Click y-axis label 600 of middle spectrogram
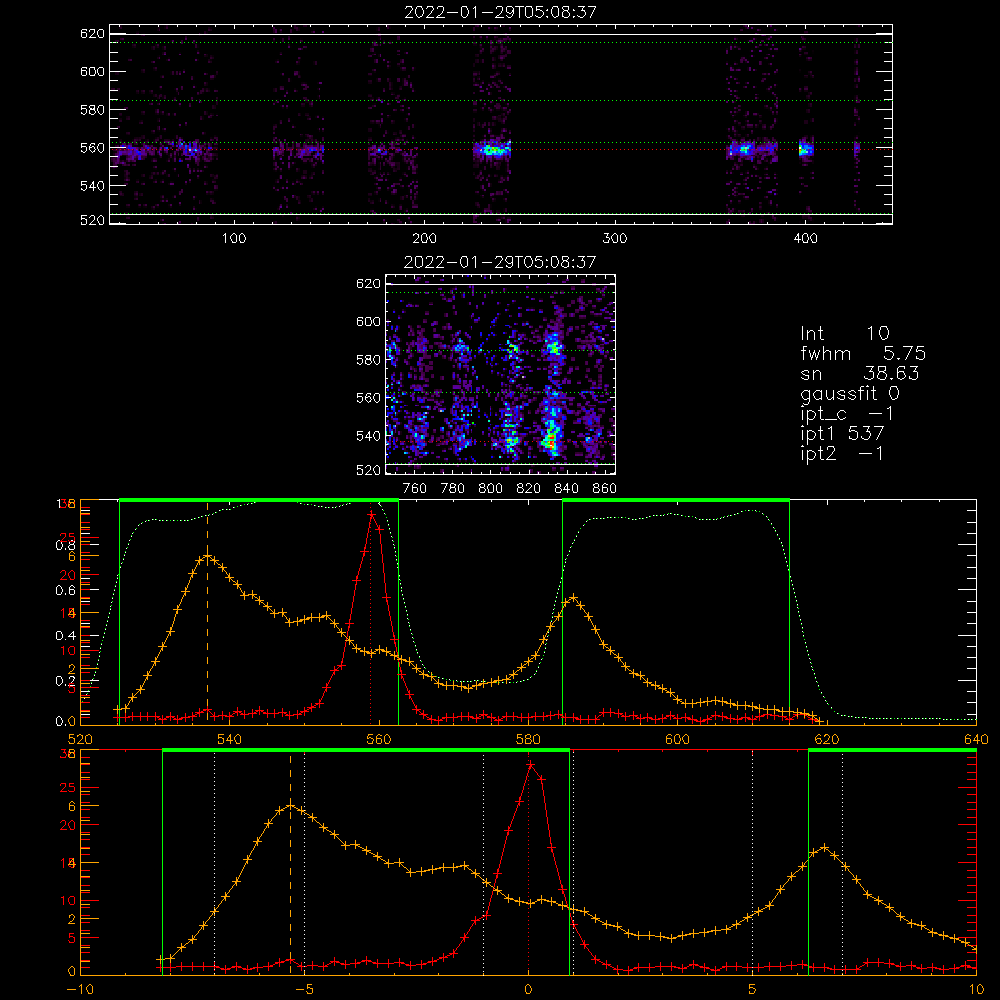The height and width of the screenshot is (1000, 1000). (368, 321)
